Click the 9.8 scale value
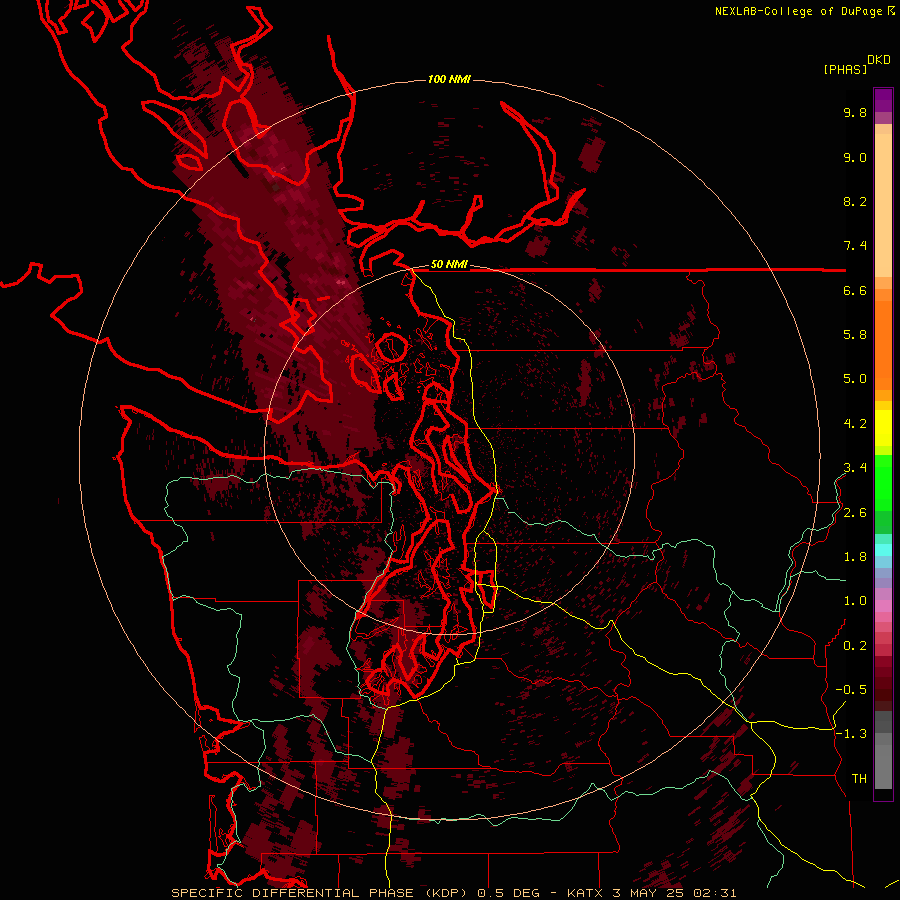Image resolution: width=900 pixels, height=900 pixels. point(855,112)
